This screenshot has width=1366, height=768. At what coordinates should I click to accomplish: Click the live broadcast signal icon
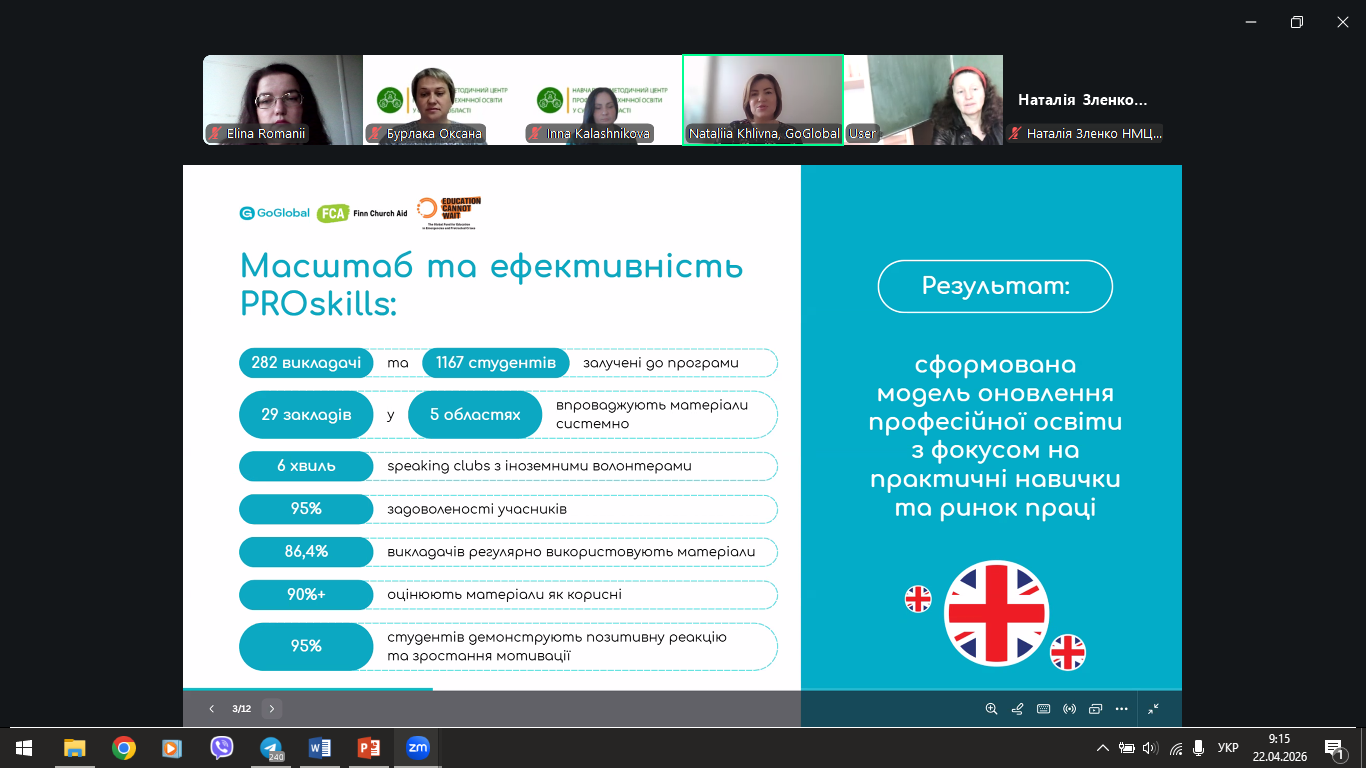click(1069, 709)
